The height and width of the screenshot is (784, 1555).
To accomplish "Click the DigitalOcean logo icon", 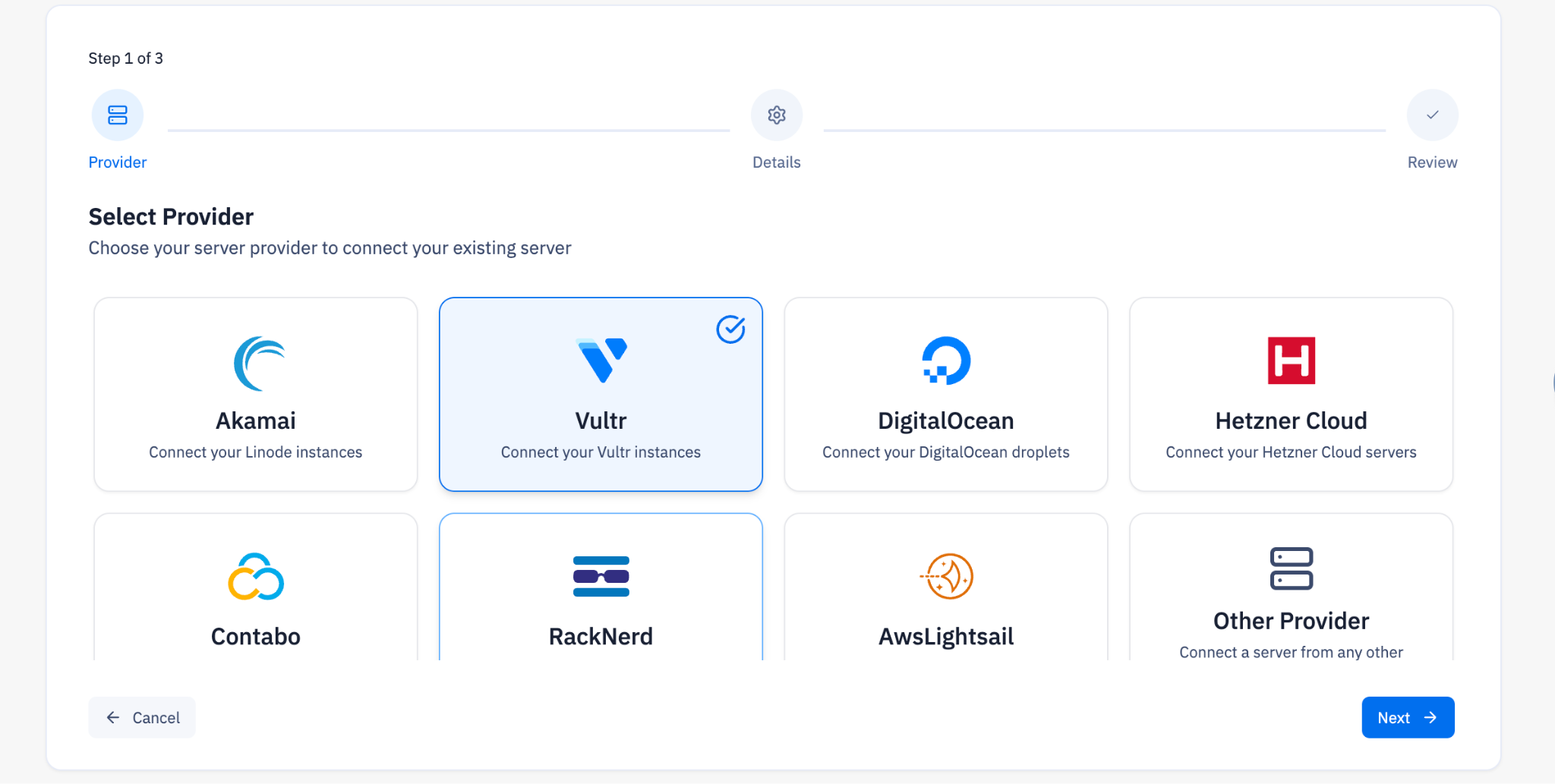I will [946, 361].
